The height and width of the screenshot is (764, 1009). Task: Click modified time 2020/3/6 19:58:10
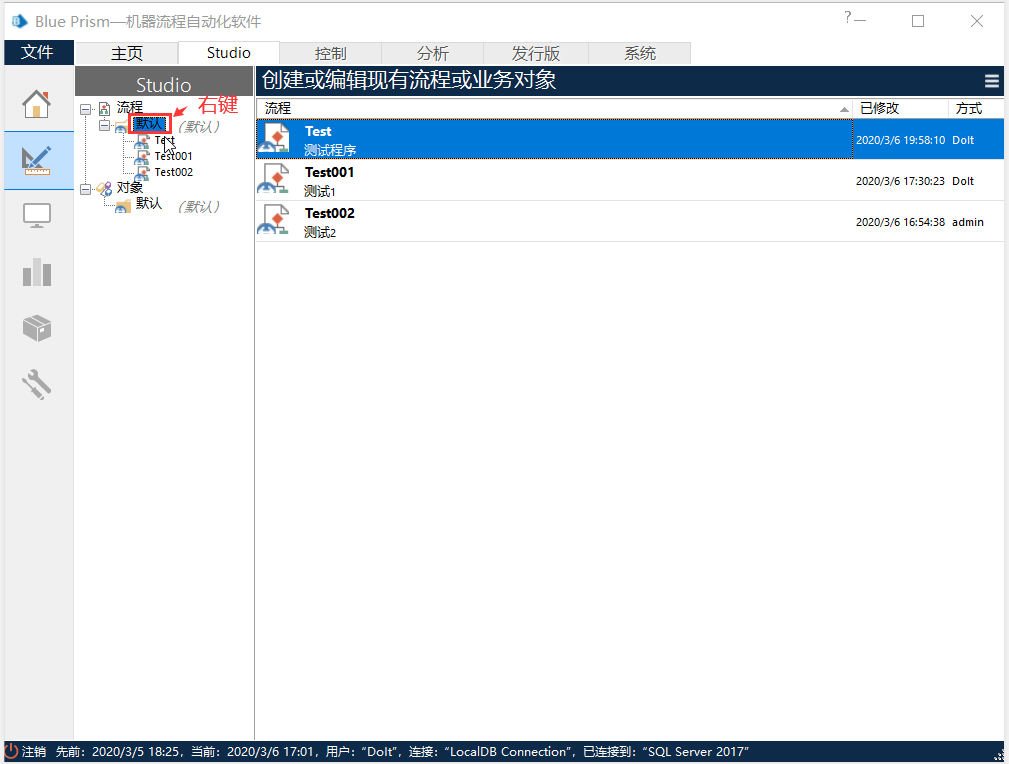[900, 140]
